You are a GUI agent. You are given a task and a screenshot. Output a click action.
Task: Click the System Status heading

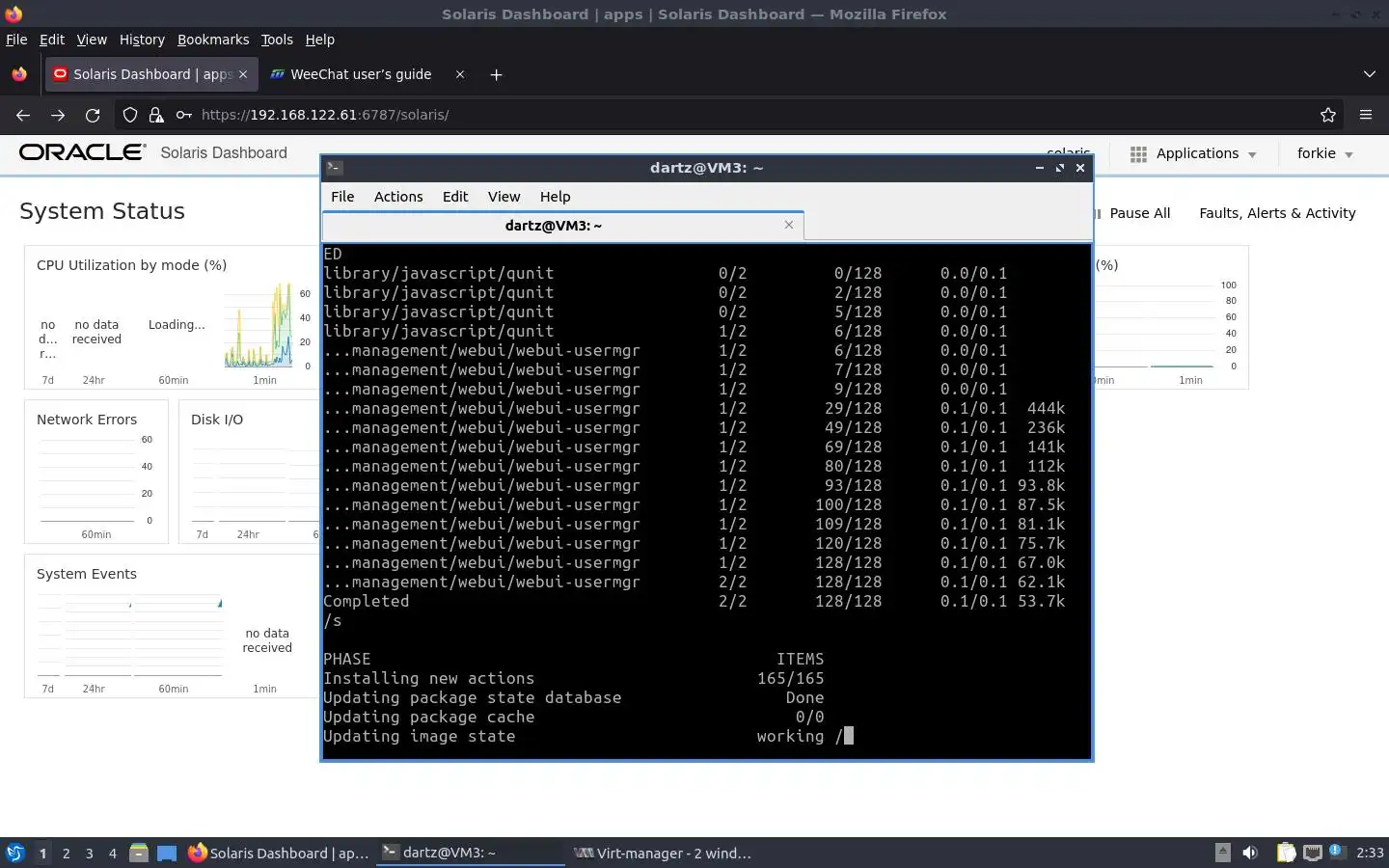[x=102, y=211]
